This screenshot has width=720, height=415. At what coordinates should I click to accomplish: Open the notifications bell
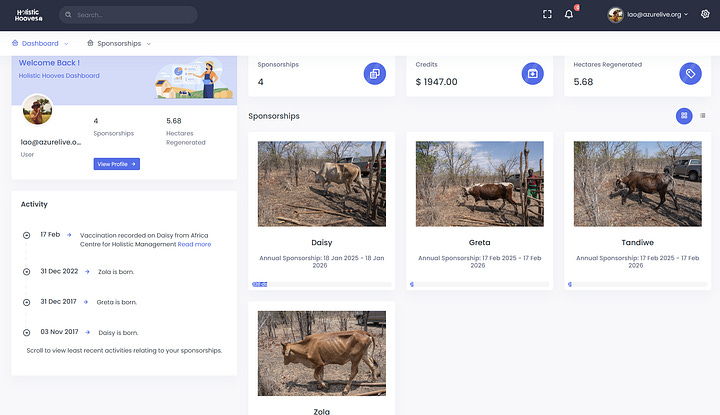568,14
